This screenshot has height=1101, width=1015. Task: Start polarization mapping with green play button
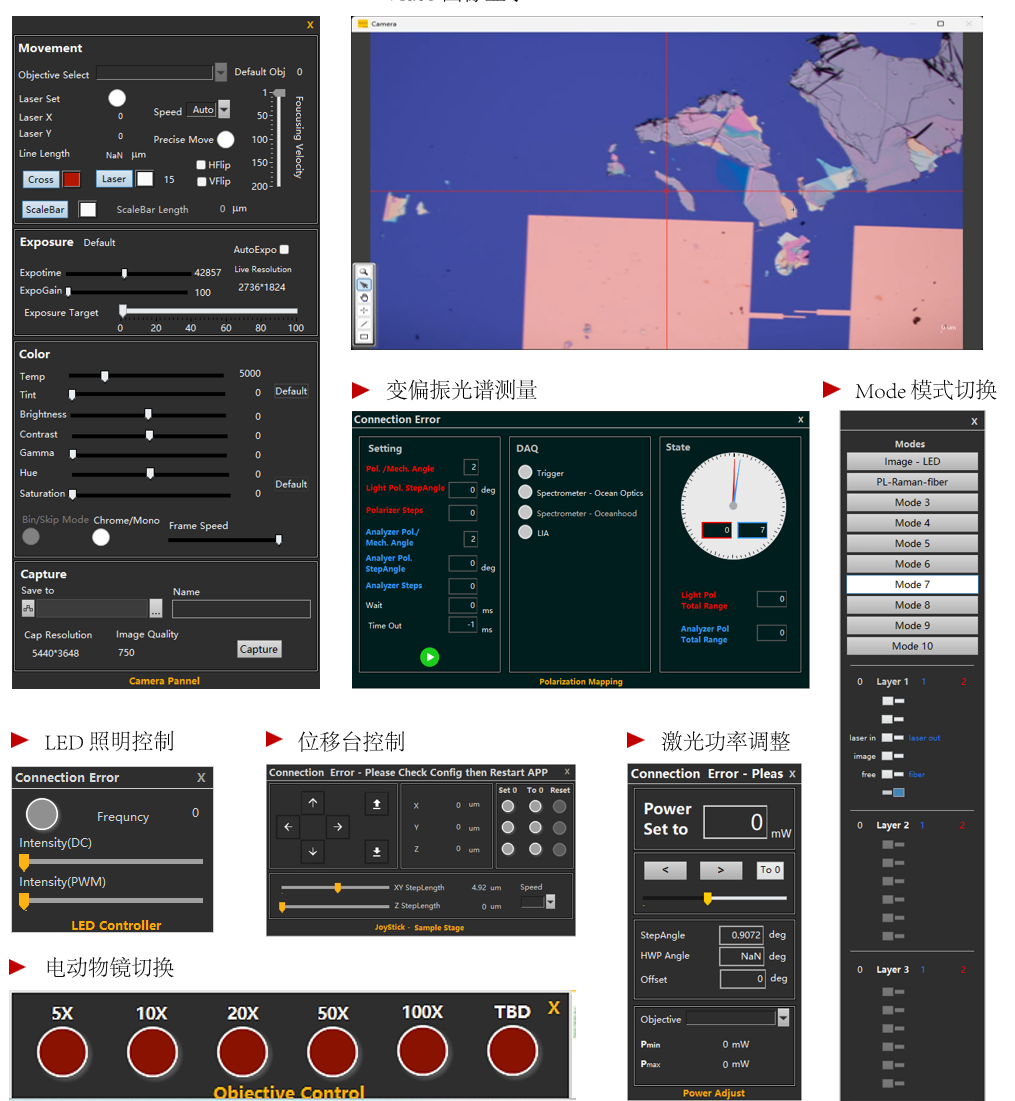(x=429, y=657)
